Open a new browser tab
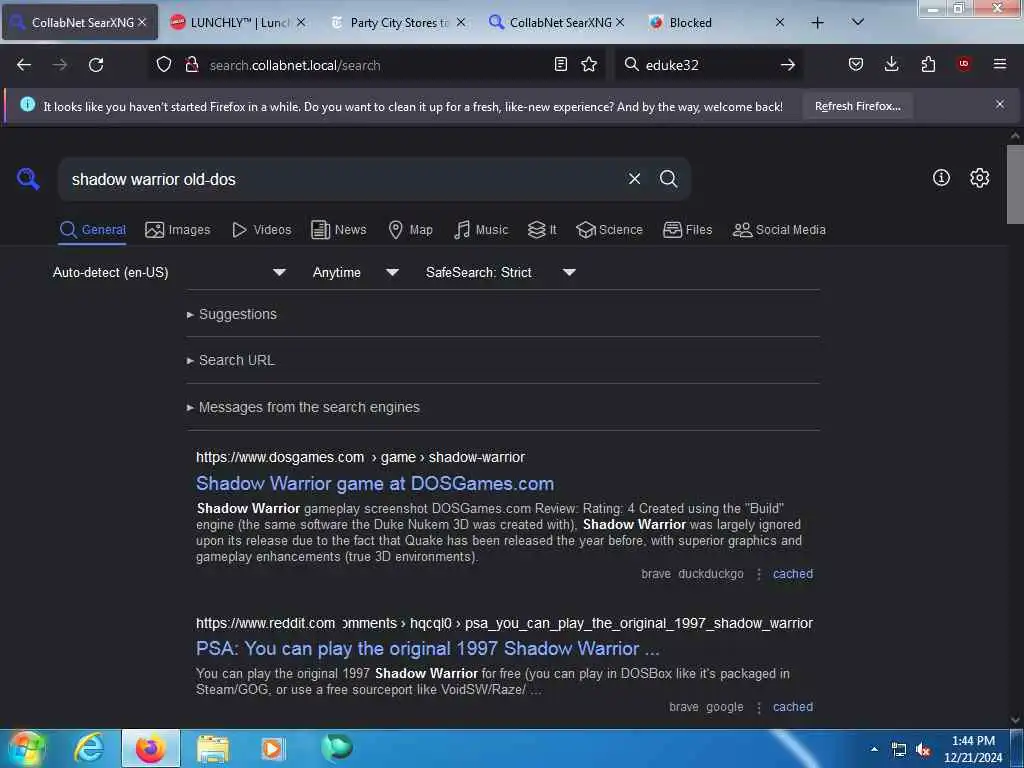Image resolution: width=1024 pixels, height=768 pixels. point(817,23)
